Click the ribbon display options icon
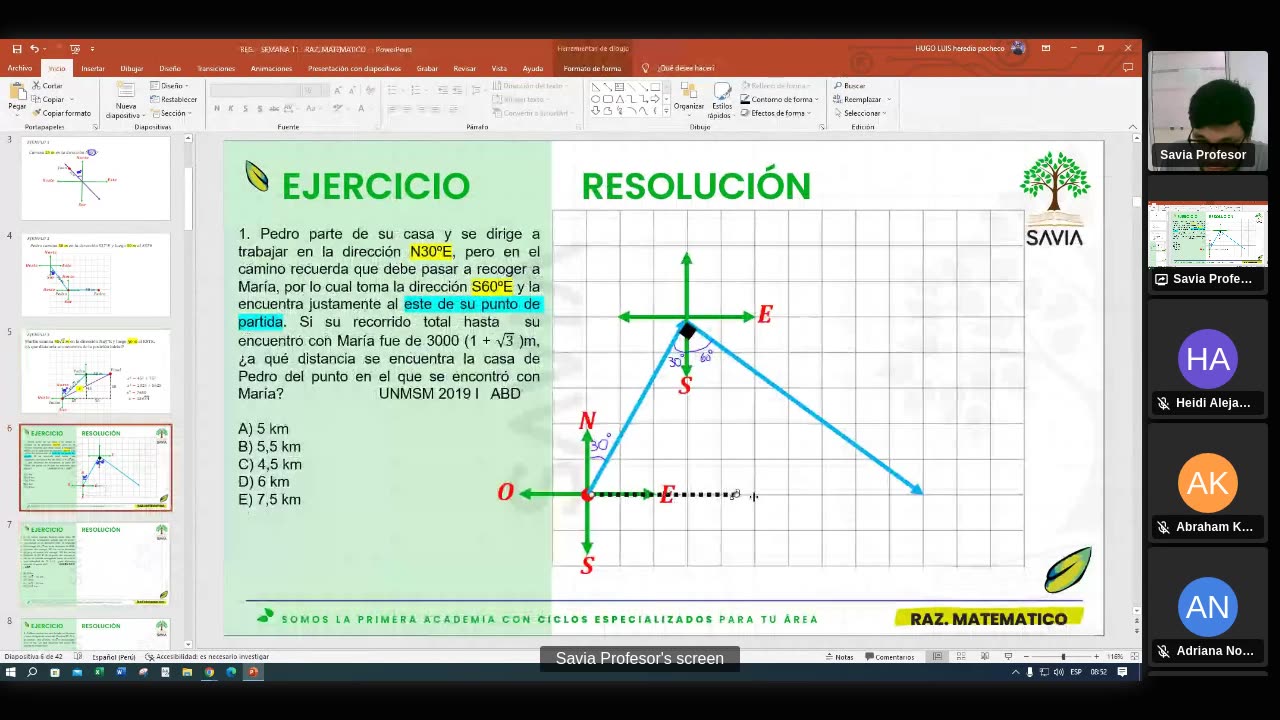Image resolution: width=1280 pixels, height=720 pixels. click(1046, 48)
